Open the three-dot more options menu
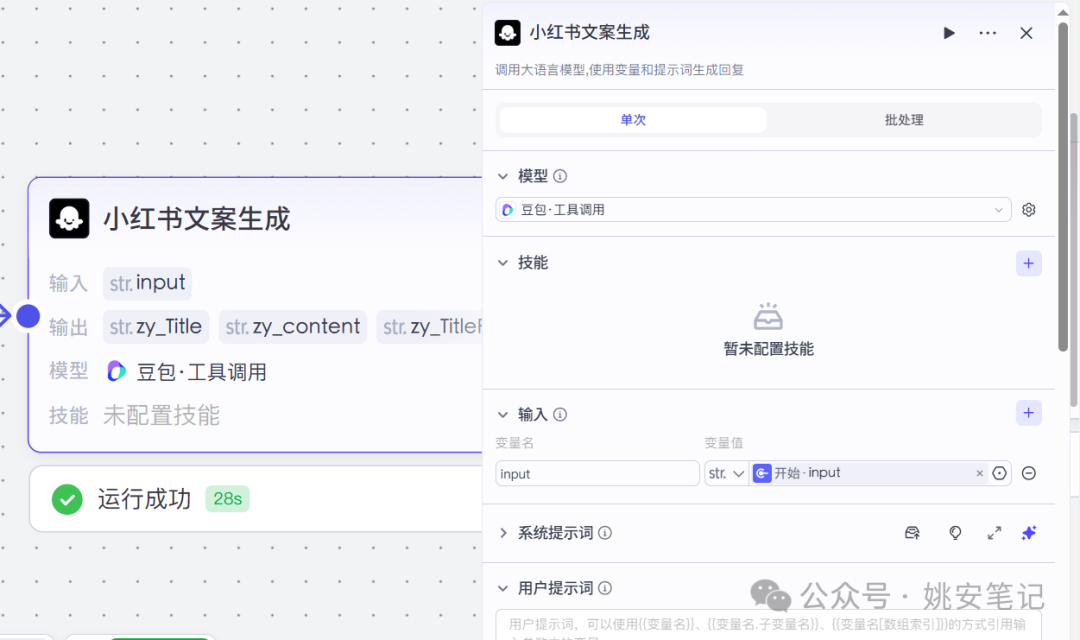 pyautogui.click(x=987, y=33)
